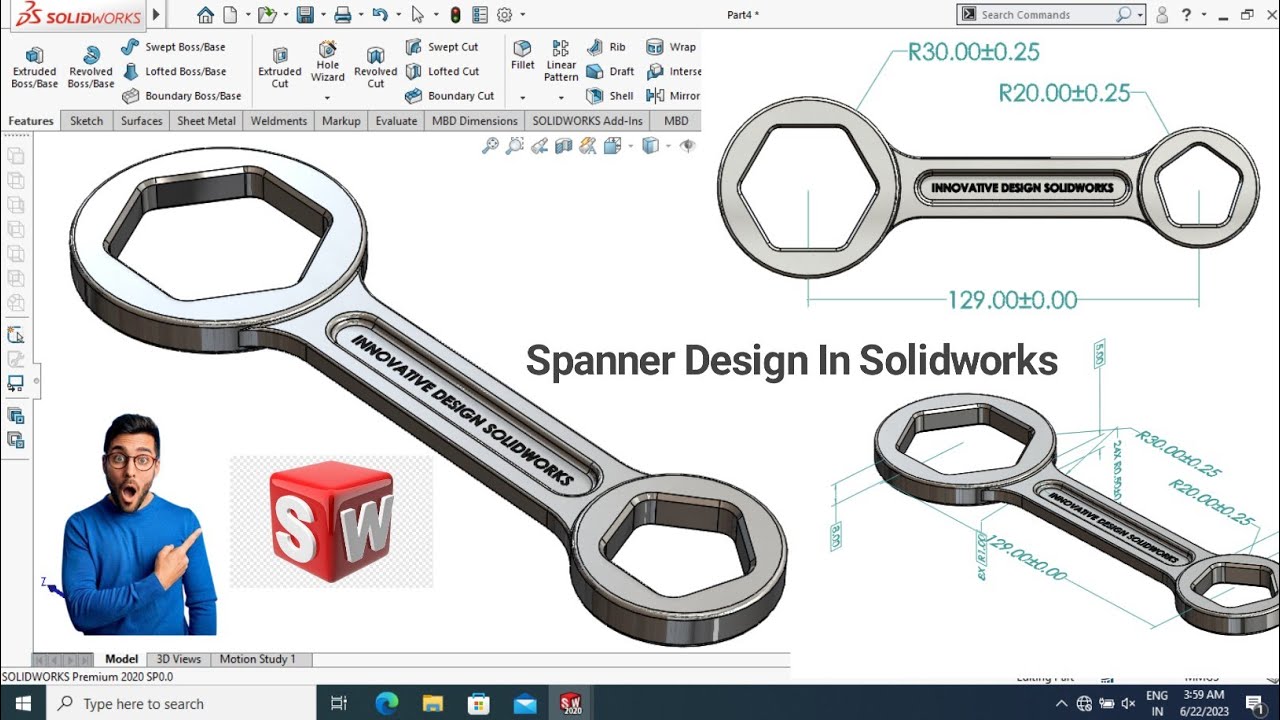
Task: Open the Evaluate tab
Action: (396, 121)
